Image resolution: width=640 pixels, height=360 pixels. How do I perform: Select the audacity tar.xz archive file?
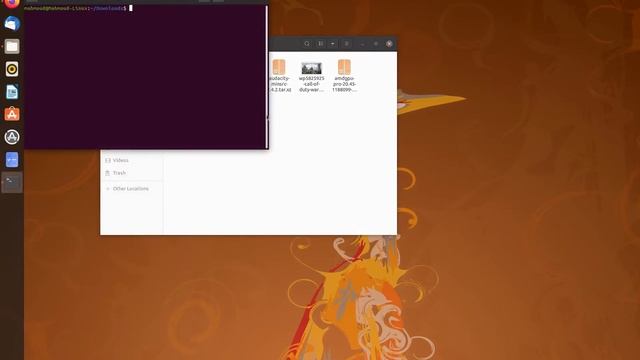280,76
